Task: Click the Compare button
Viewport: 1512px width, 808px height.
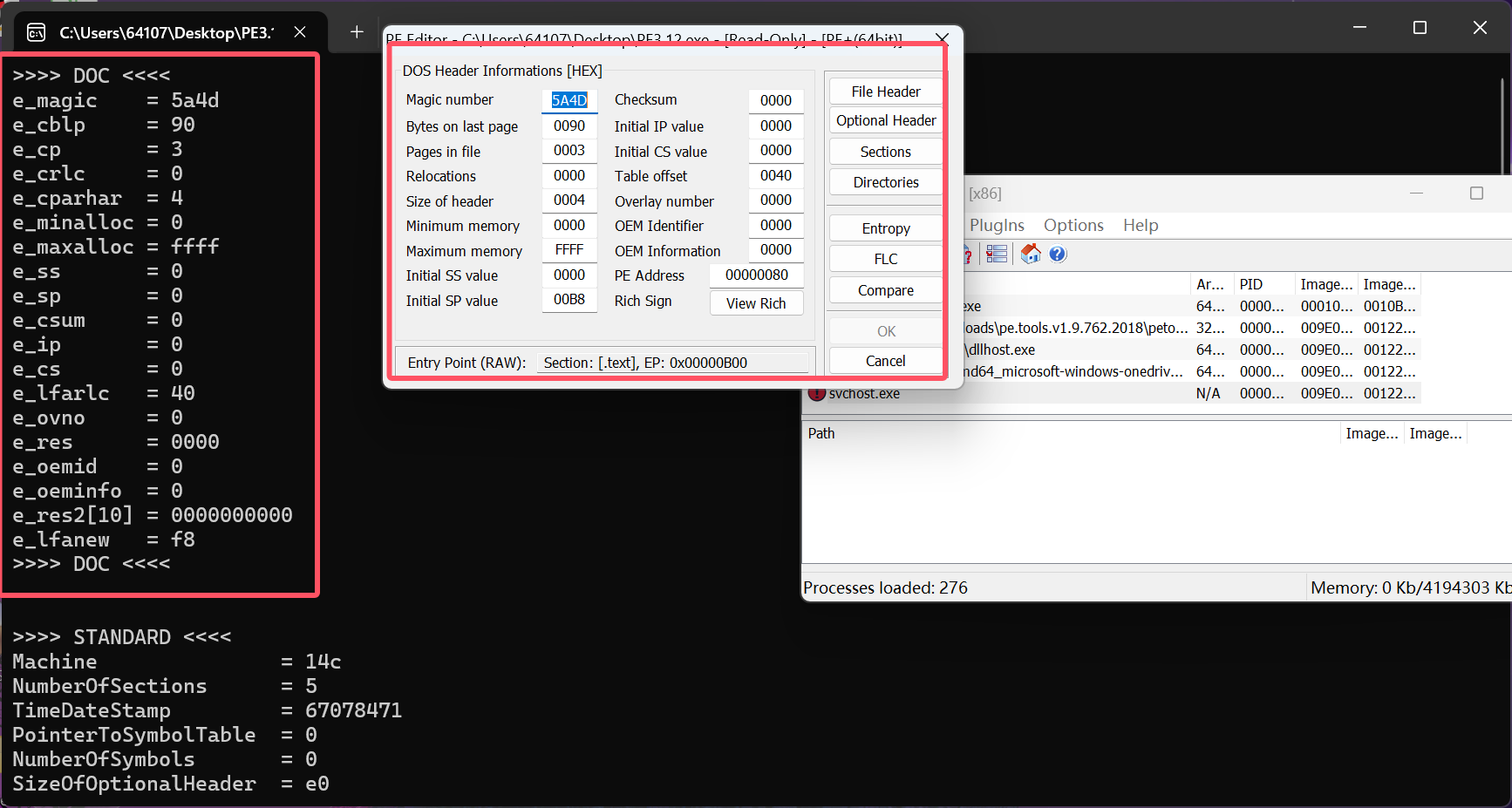Action: click(886, 290)
